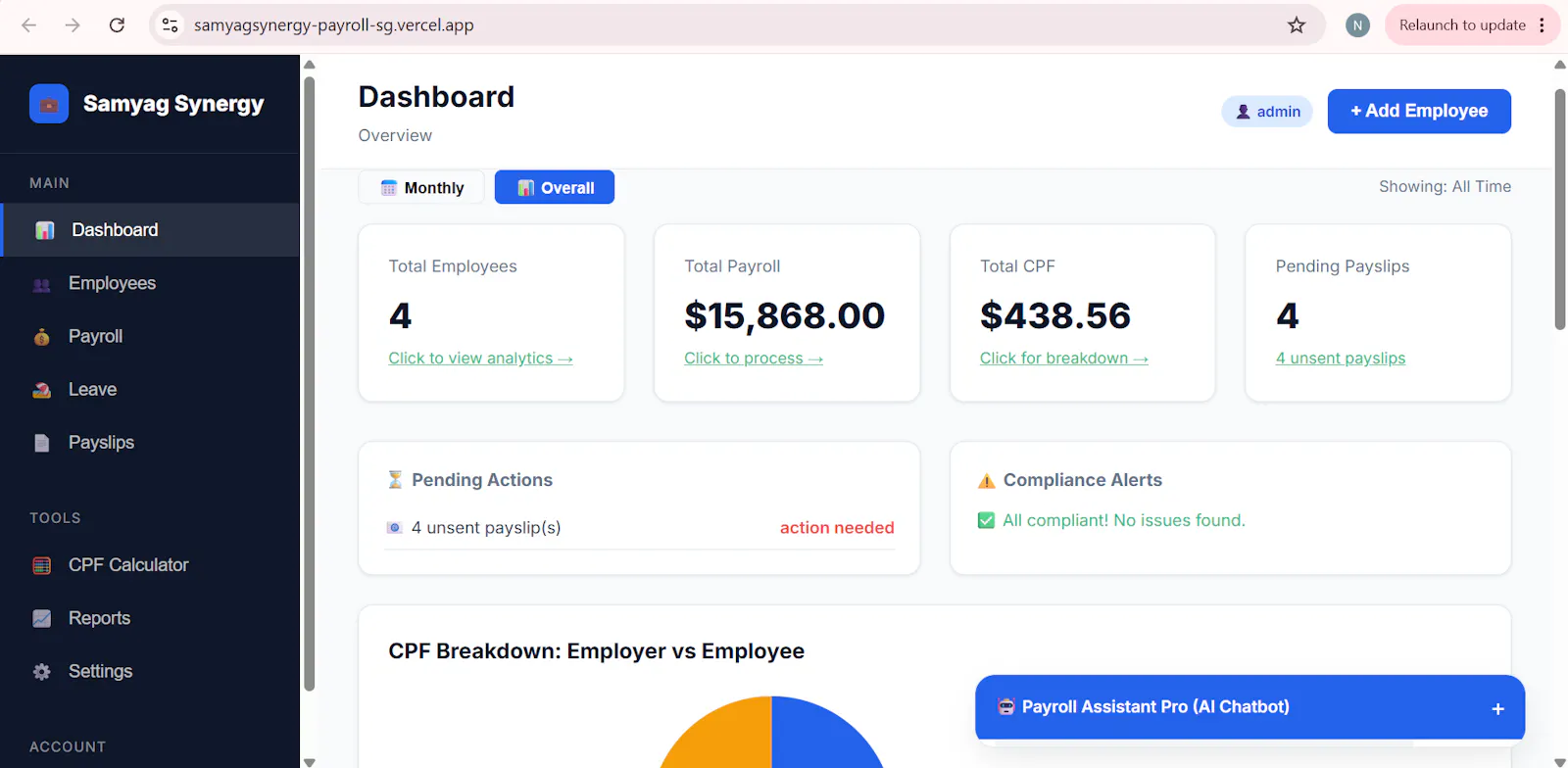
Task: Click the admin user badge
Action: pos(1267,112)
